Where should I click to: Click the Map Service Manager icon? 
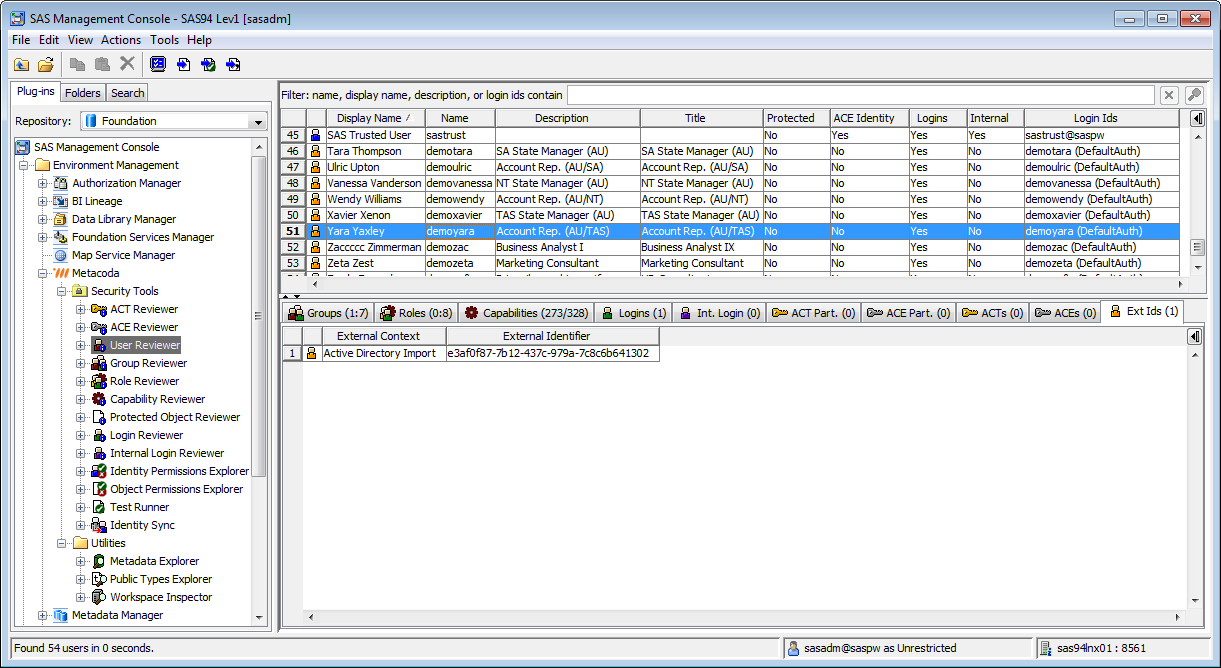(61, 255)
